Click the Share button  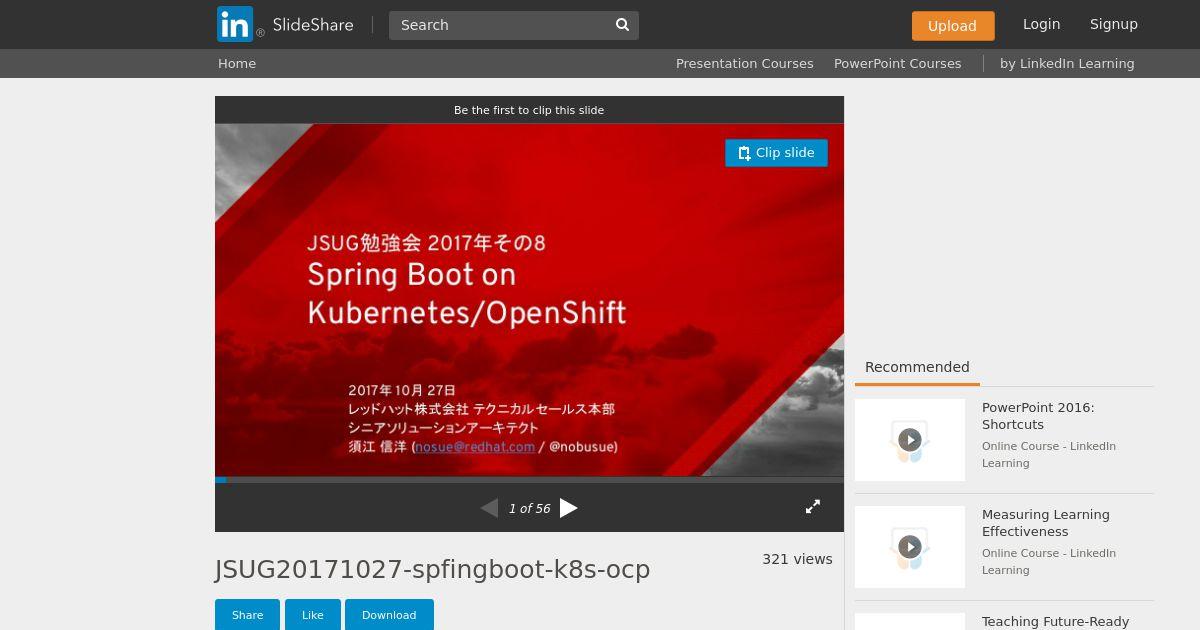click(247, 615)
